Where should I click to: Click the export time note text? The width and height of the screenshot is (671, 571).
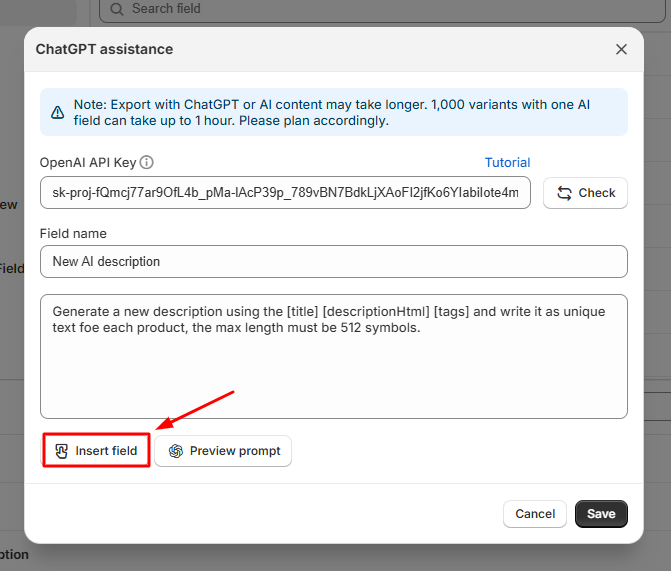pyautogui.click(x=332, y=113)
